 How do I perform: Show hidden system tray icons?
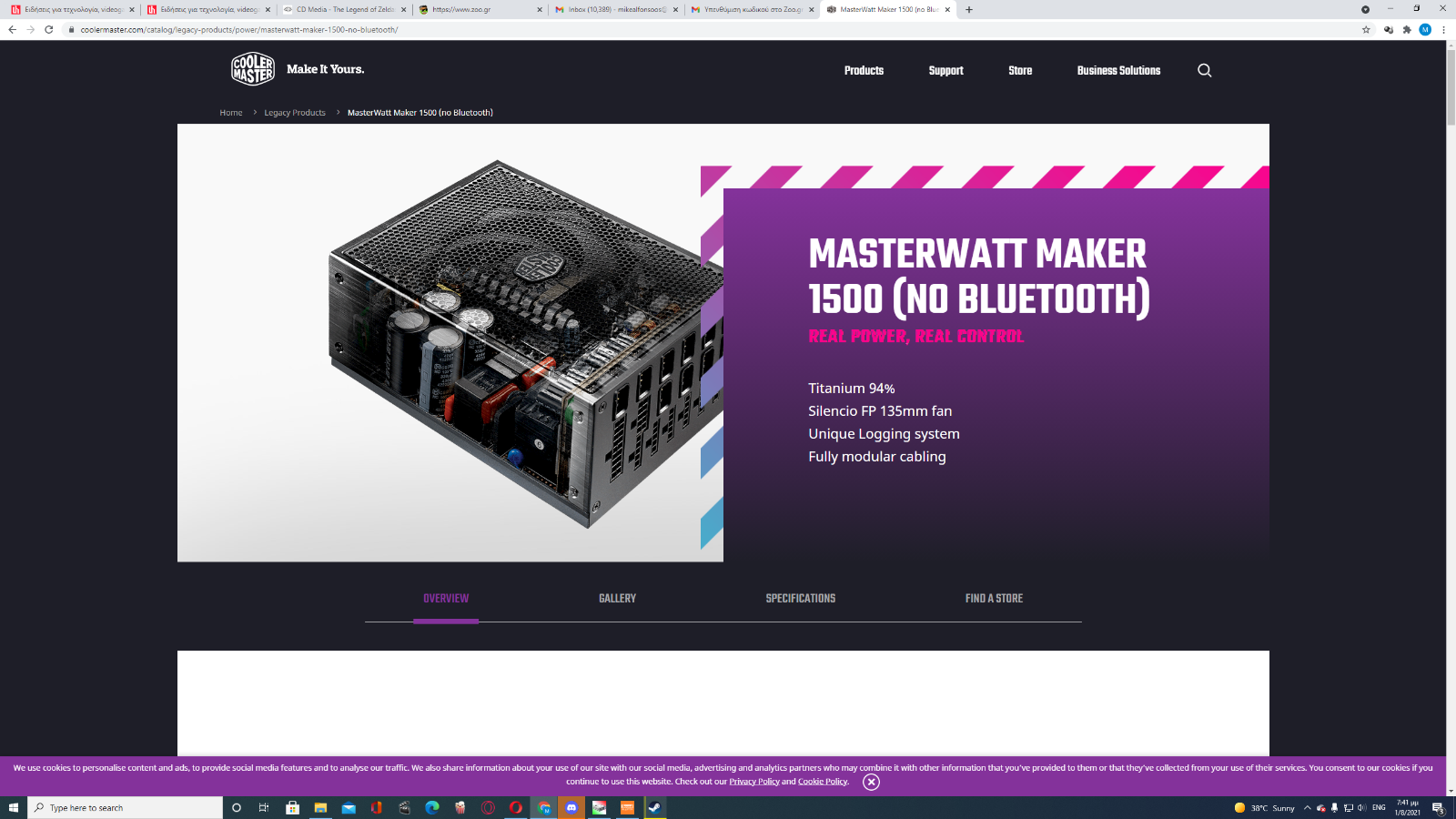tap(1308, 807)
